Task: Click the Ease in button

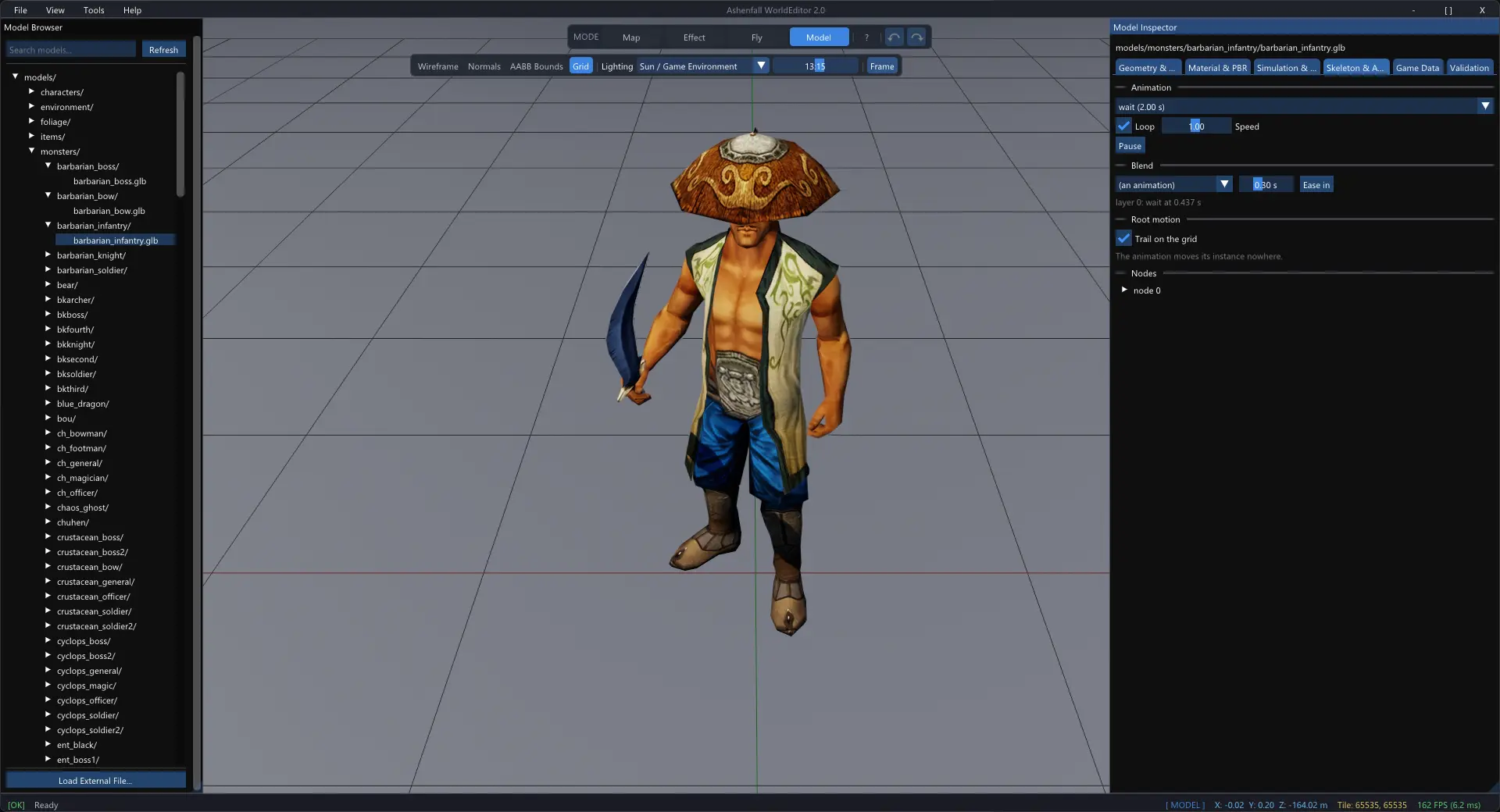Action: pyautogui.click(x=1316, y=184)
